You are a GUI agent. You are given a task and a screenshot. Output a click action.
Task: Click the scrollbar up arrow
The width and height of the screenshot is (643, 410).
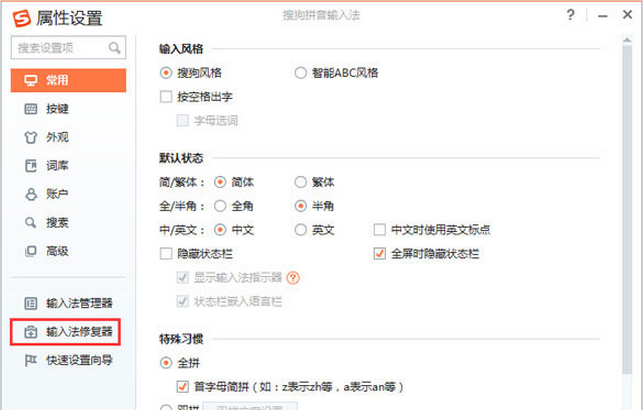(x=627, y=40)
